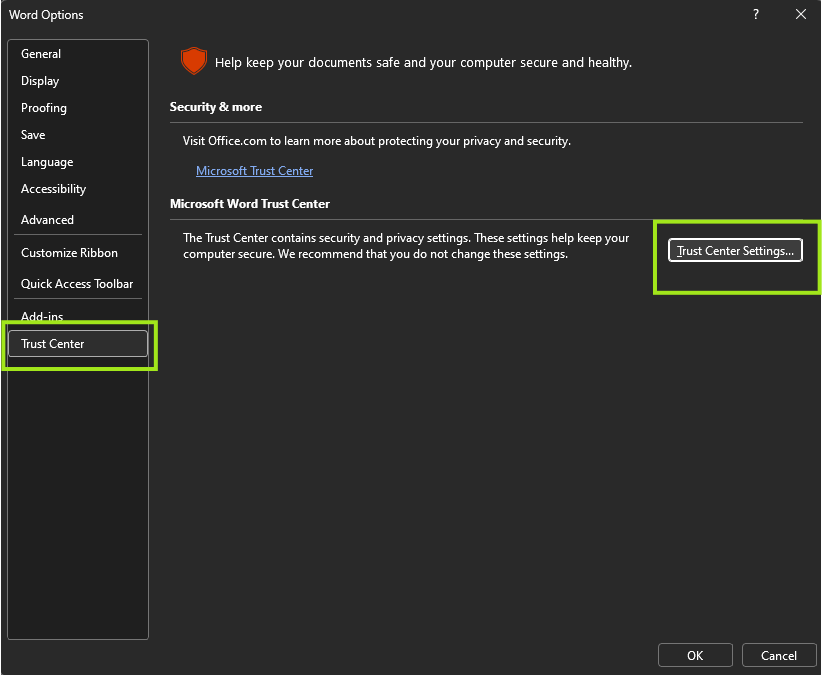Viewport: 822px width, 675px height.
Task: Show the Advanced options page
Action: point(47,220)
